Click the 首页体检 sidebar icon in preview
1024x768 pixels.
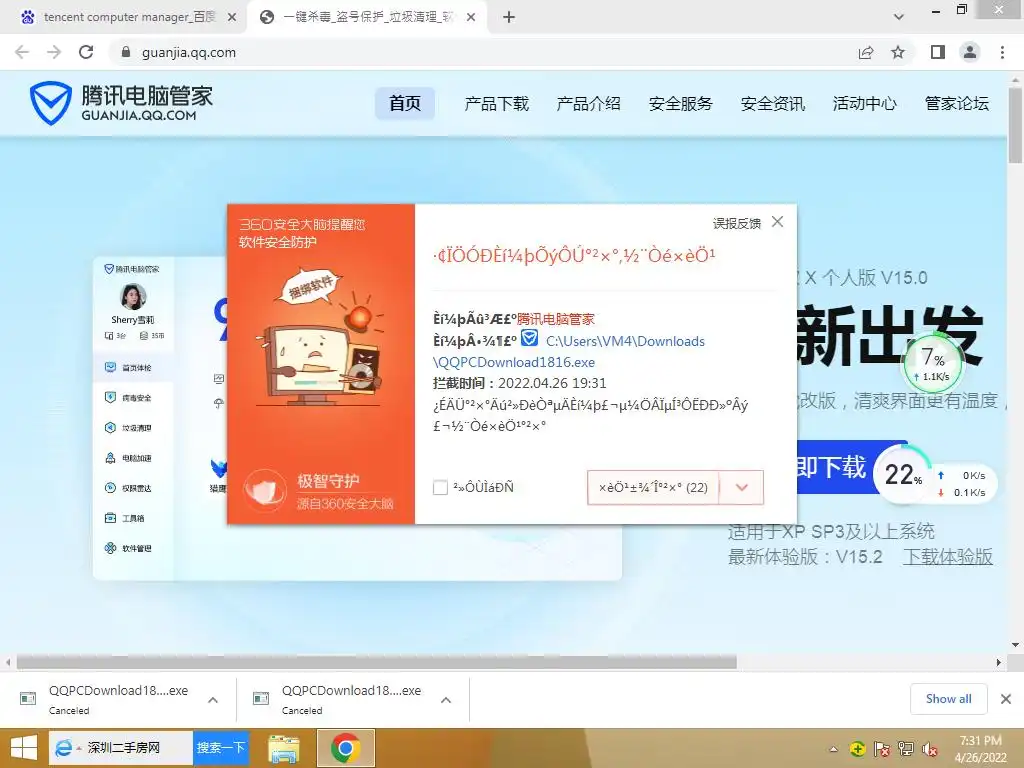[x=110, y=367]
